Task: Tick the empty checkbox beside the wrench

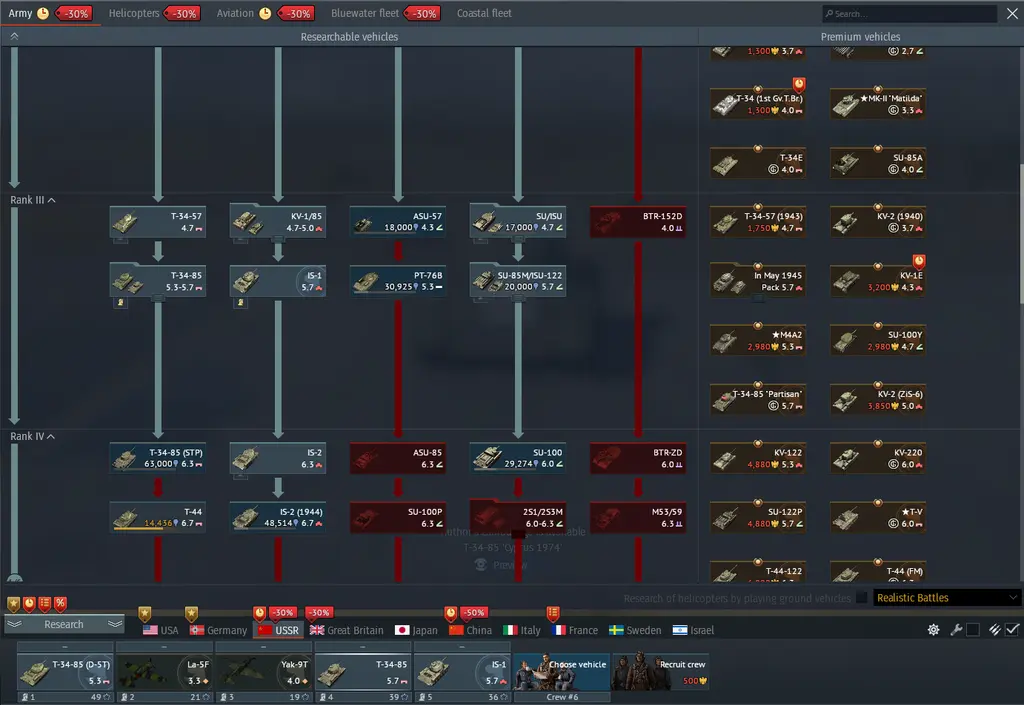Action: coord(973,629)
